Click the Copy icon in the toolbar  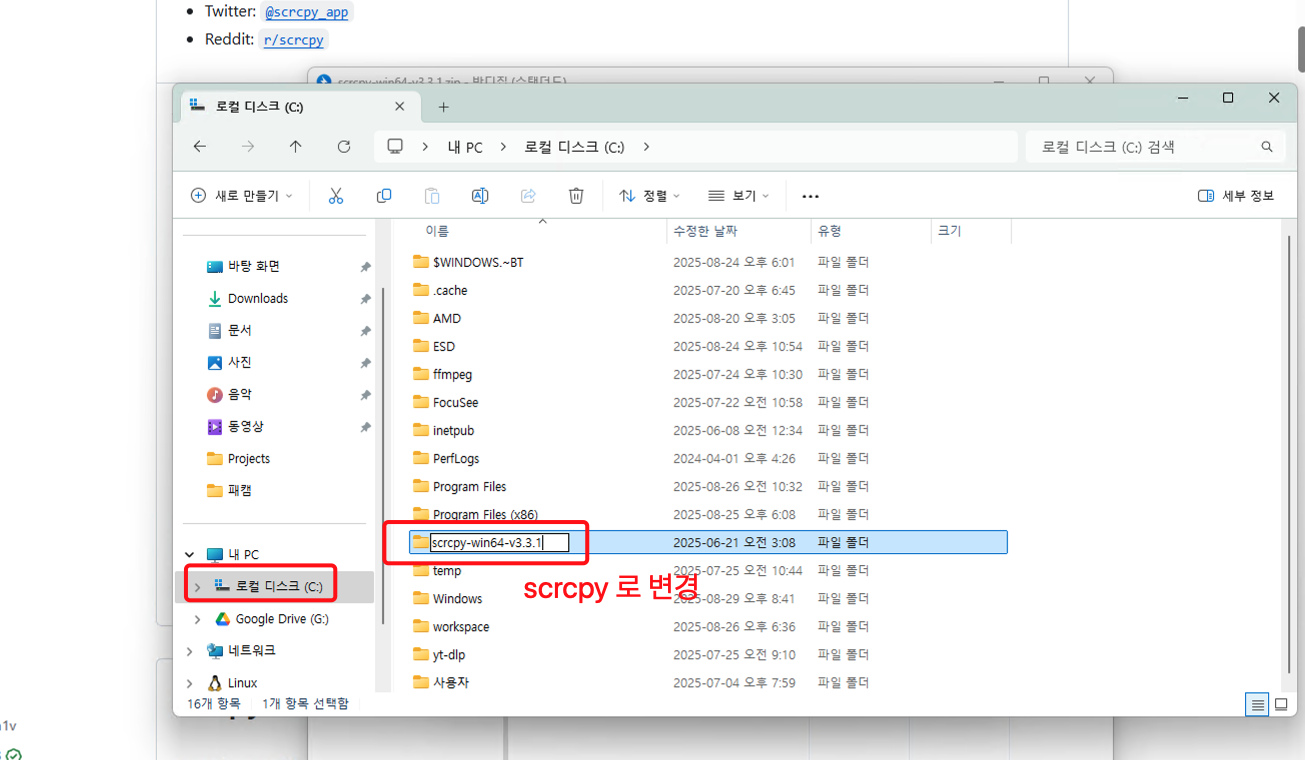click(x=384, y=196)
